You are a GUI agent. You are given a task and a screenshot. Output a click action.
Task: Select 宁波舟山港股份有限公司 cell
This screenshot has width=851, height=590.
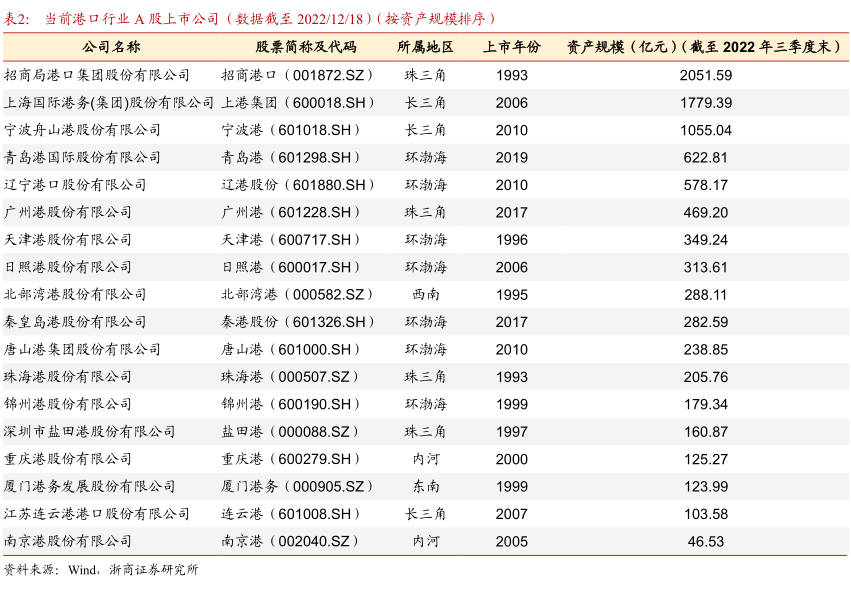pyautogui.click(x=82, y=130)
